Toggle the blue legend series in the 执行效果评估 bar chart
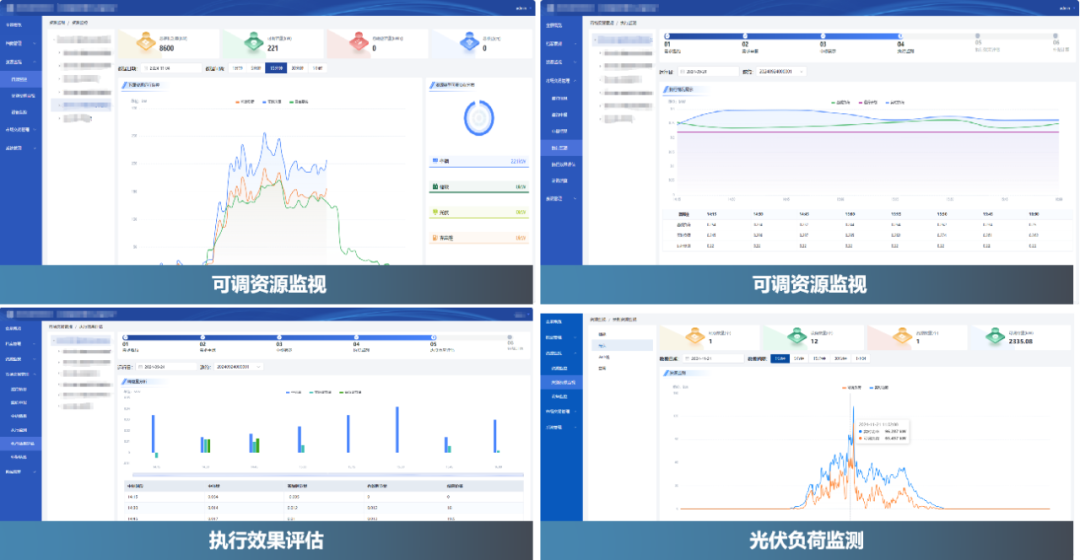This screenshot has height=560, width=1080. 294,393
